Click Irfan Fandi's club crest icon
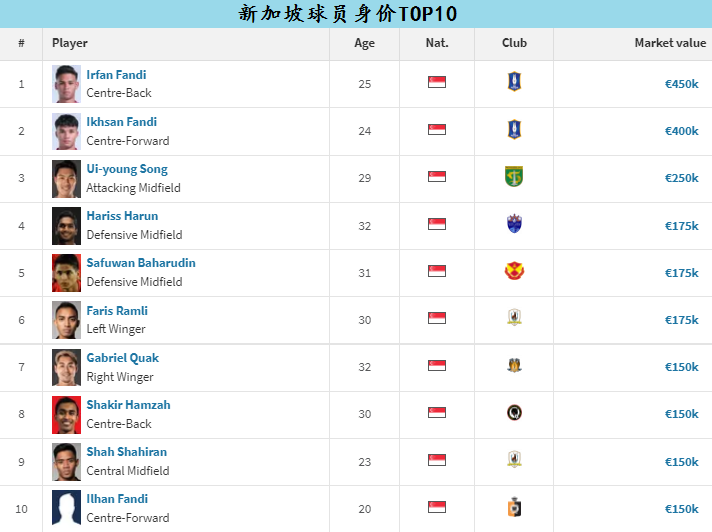The width and height of the screenshot is (712, 532). pyautogui.click(x=514, y=82)
